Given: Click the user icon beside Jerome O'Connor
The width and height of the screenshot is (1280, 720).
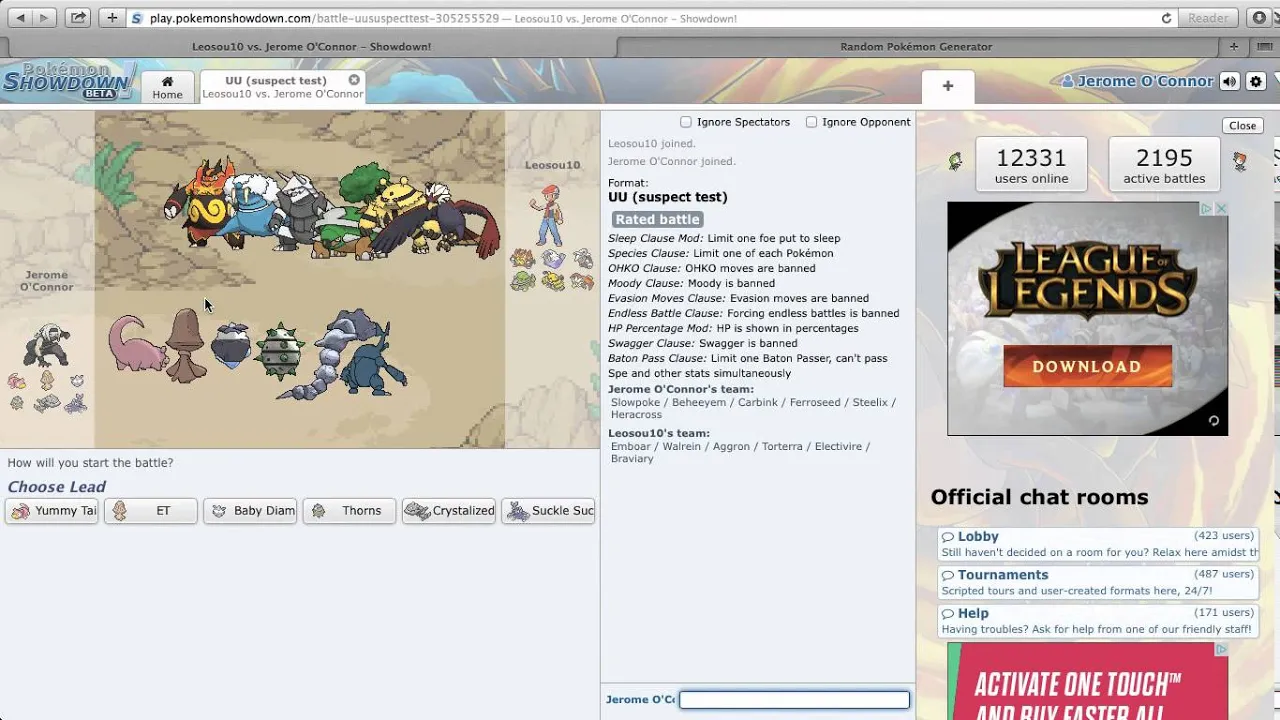Looking at the screenshot, I should 1067,82.
